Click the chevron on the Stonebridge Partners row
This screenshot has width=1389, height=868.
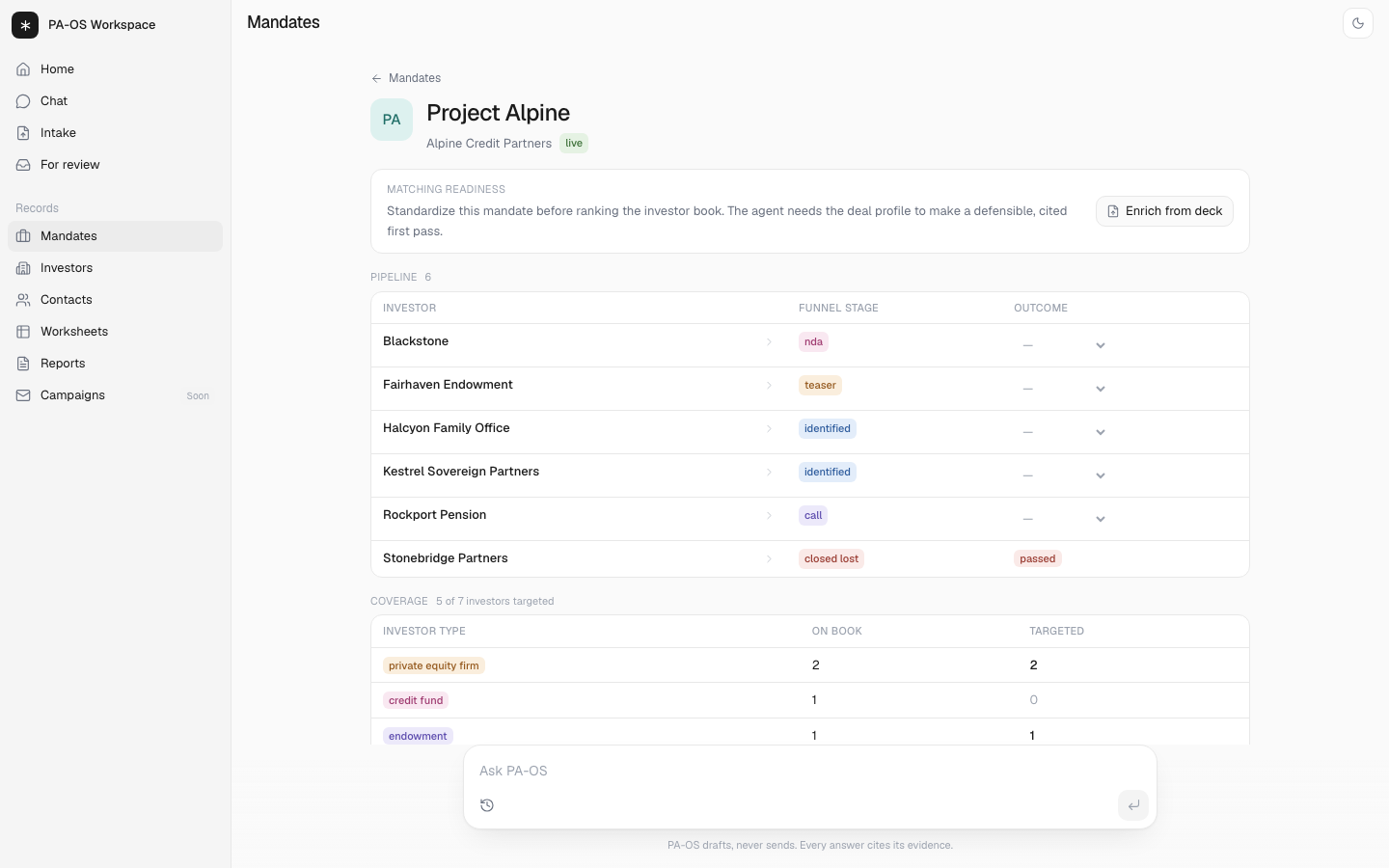769,558
